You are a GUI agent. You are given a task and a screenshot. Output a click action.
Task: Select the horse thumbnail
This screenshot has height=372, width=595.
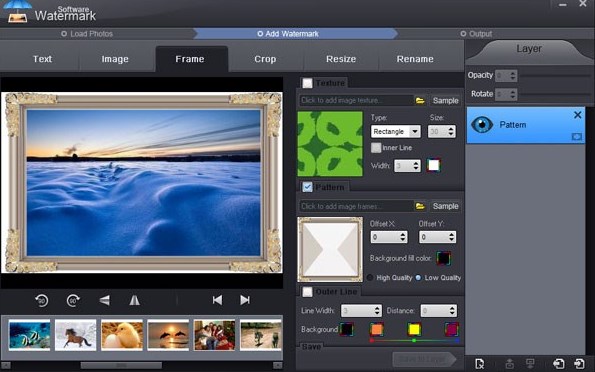click(76, 334)
